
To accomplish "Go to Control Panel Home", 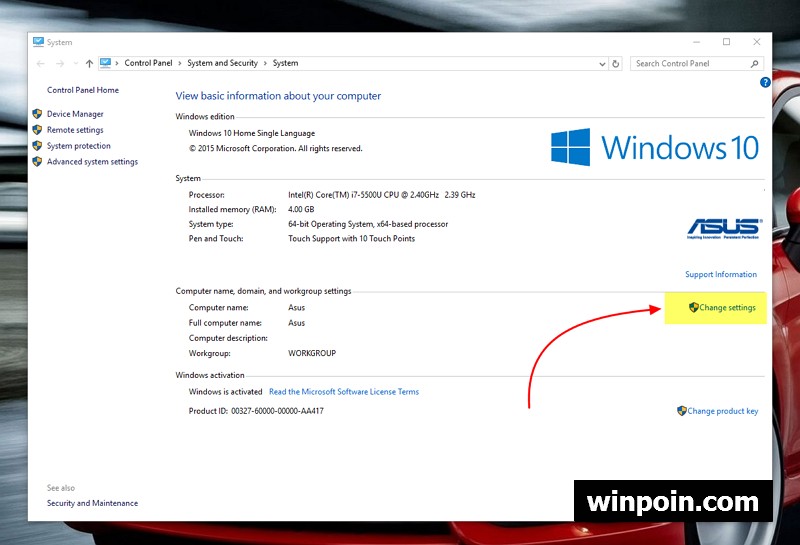I will pyautogui.click(x=83, y=90).
